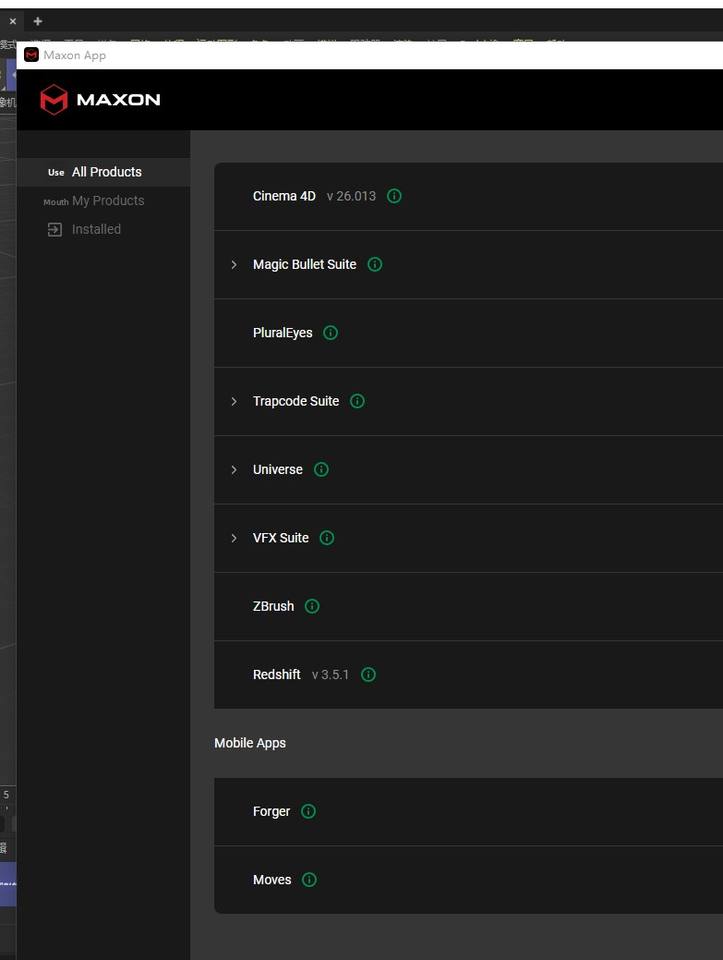Click the Installed sidebar icon

click(55, 230)
